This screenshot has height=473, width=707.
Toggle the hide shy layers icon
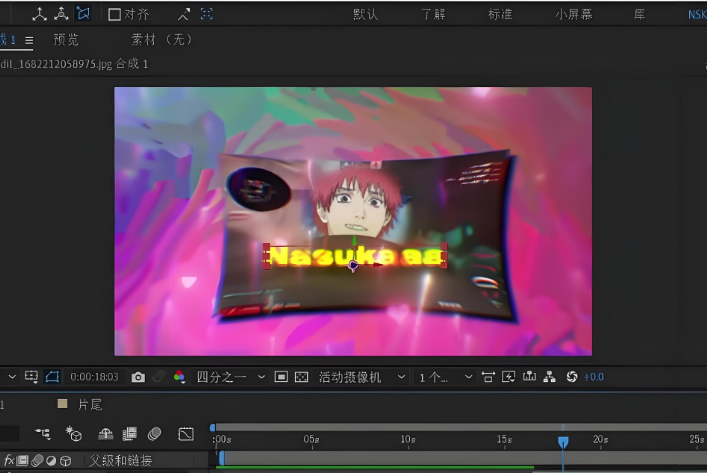[x=106, y=434]
